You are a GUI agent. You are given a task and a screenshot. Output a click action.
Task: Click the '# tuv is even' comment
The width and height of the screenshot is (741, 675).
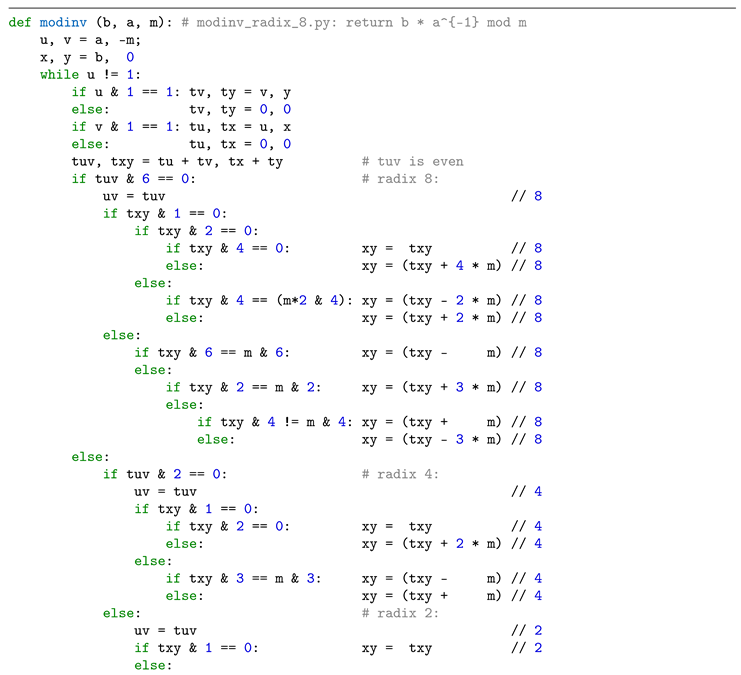412,161
